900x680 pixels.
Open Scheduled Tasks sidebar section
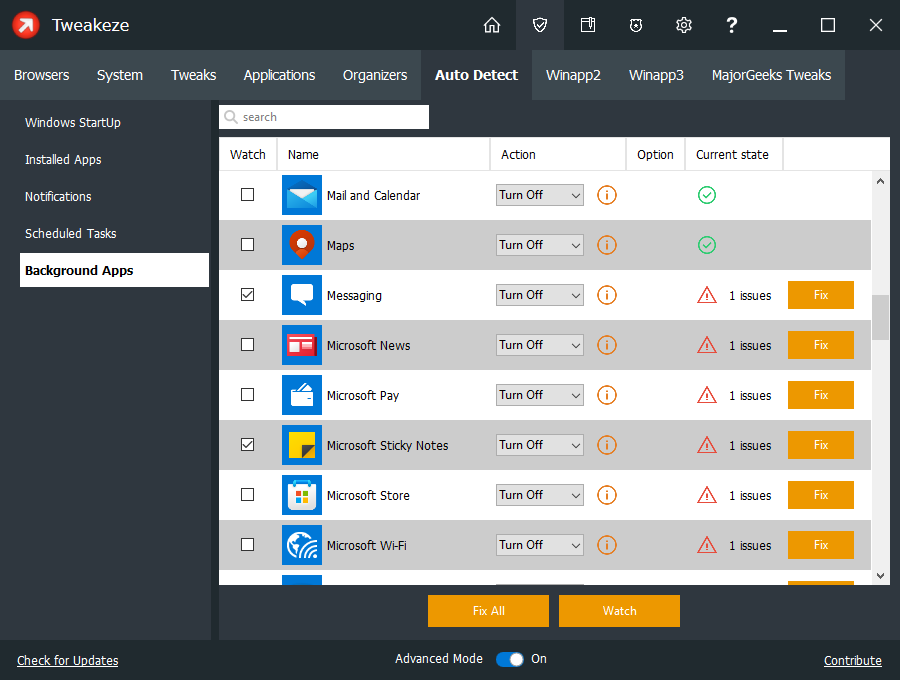[114, 234]
